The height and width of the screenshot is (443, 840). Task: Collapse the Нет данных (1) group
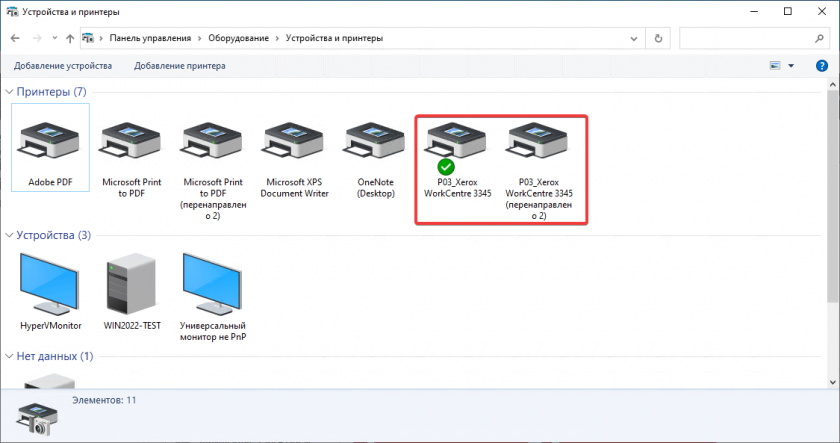point(9,357)
